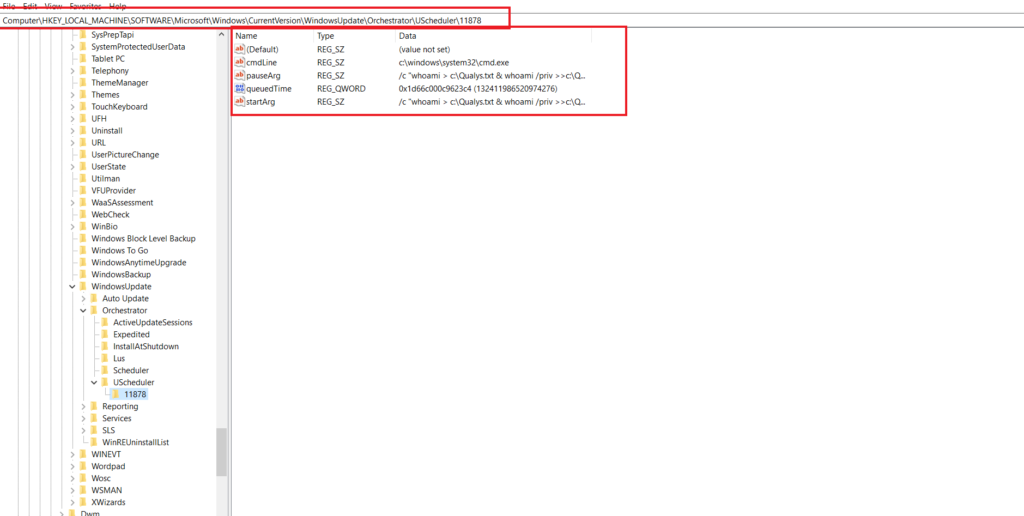
Task: Select the SLS key label
Action: 108,430
